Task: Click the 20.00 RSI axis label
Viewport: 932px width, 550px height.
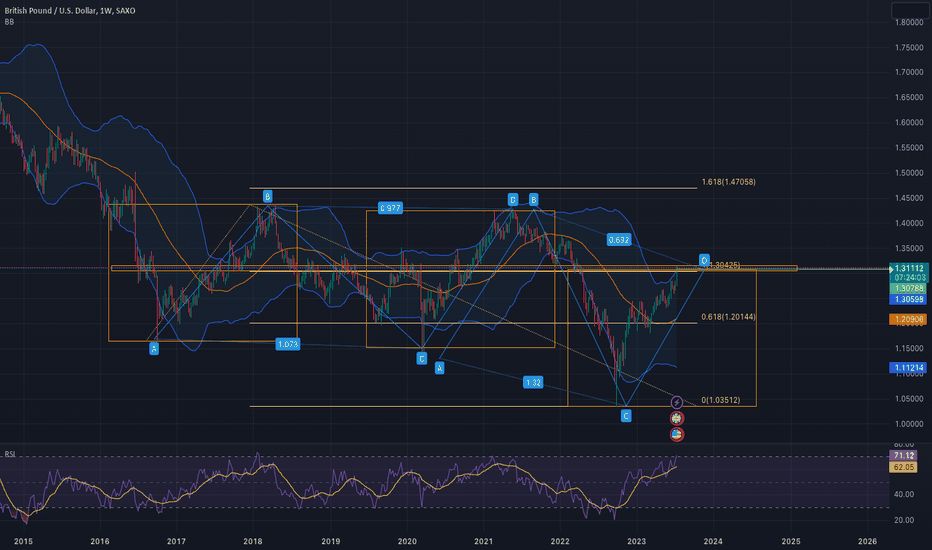Action: [905, 520]
